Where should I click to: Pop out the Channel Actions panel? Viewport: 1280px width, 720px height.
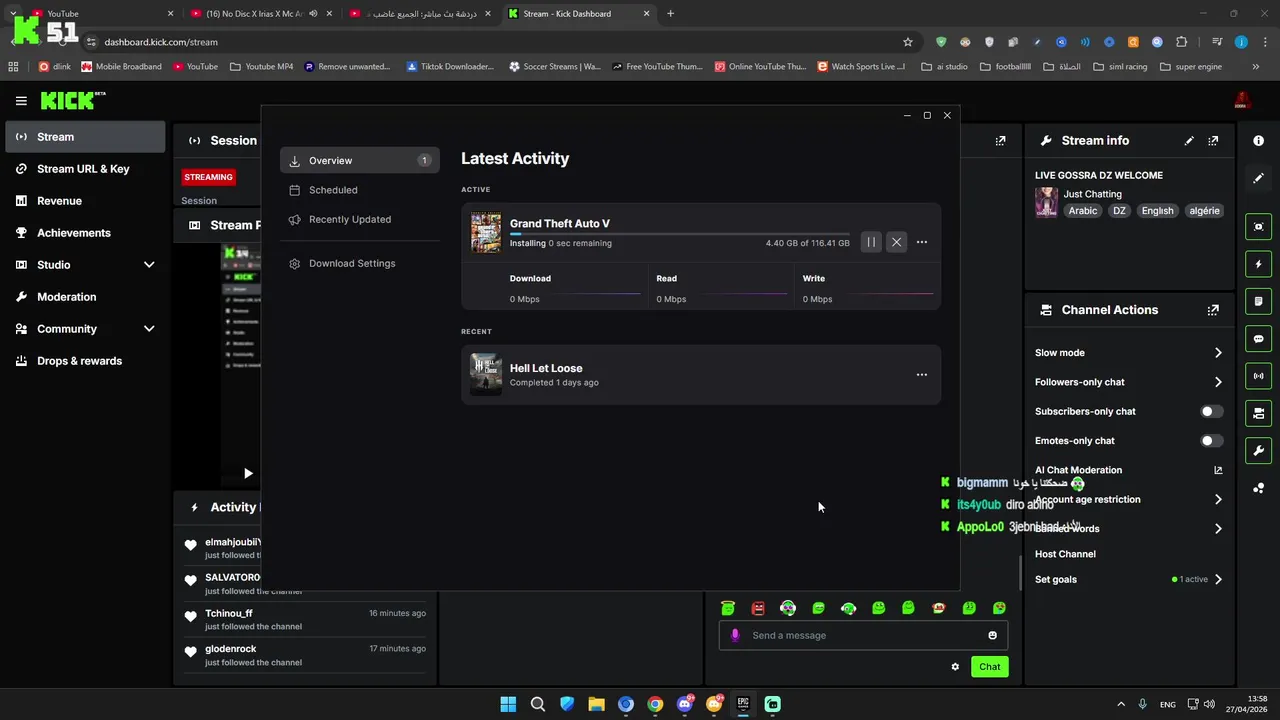pyautogui.click(x=1213, y=310)
